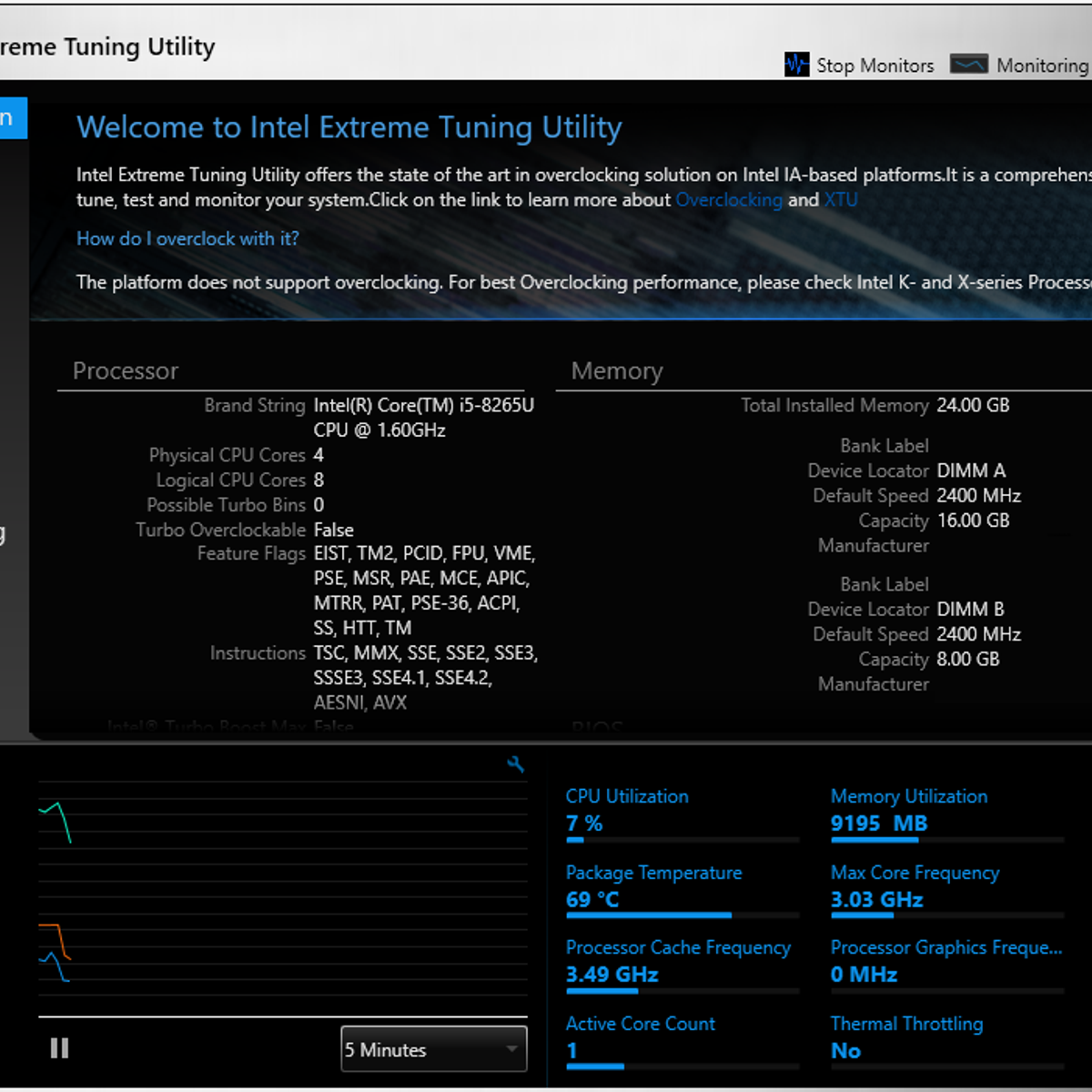The height and width of the screenshot is (1092, 1092).
Task: Open the 5 Minutes time interval dropdown
Action: coord(434,1049)
